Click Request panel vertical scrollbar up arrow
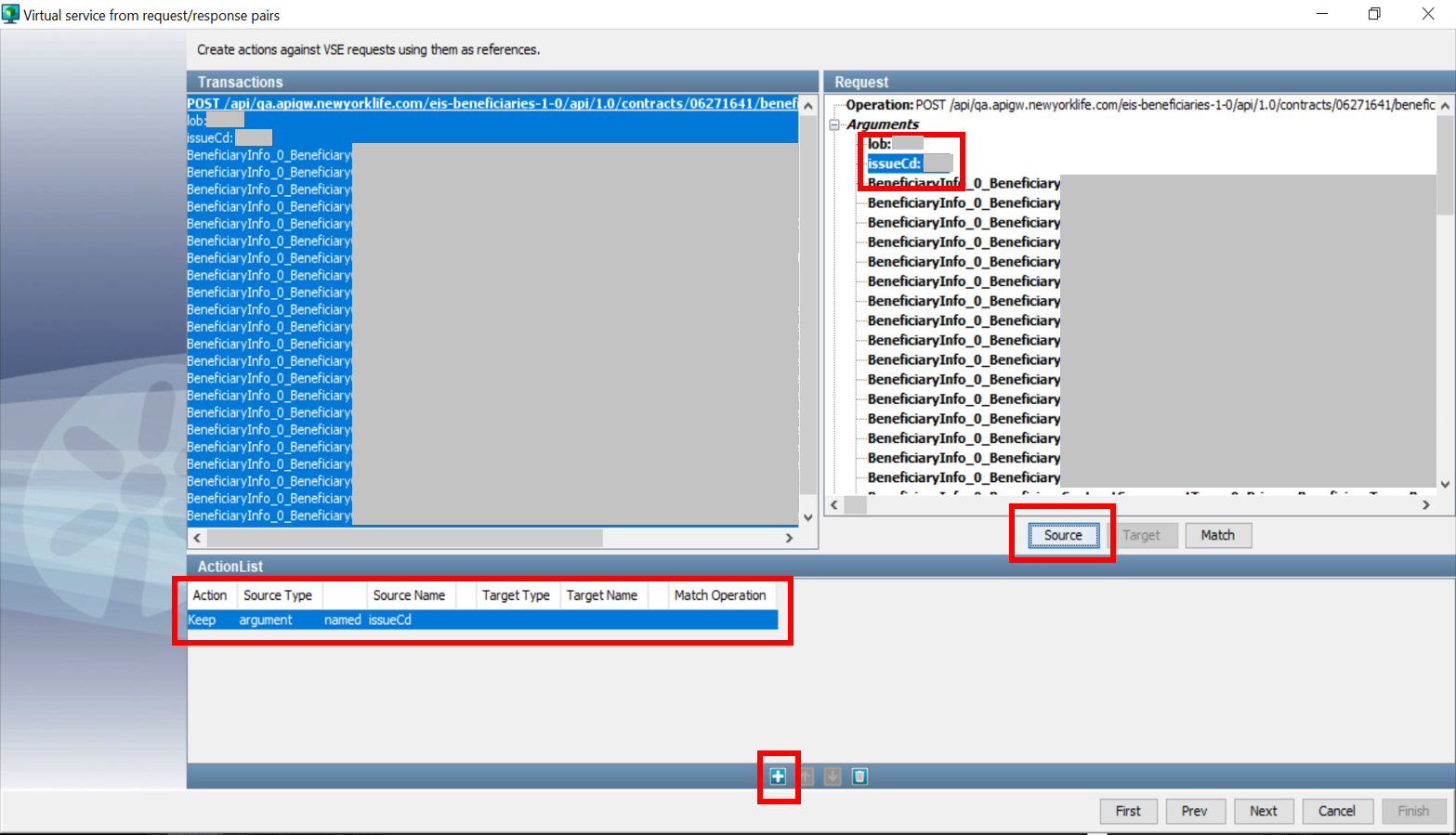 click(x=1445, y=106)
